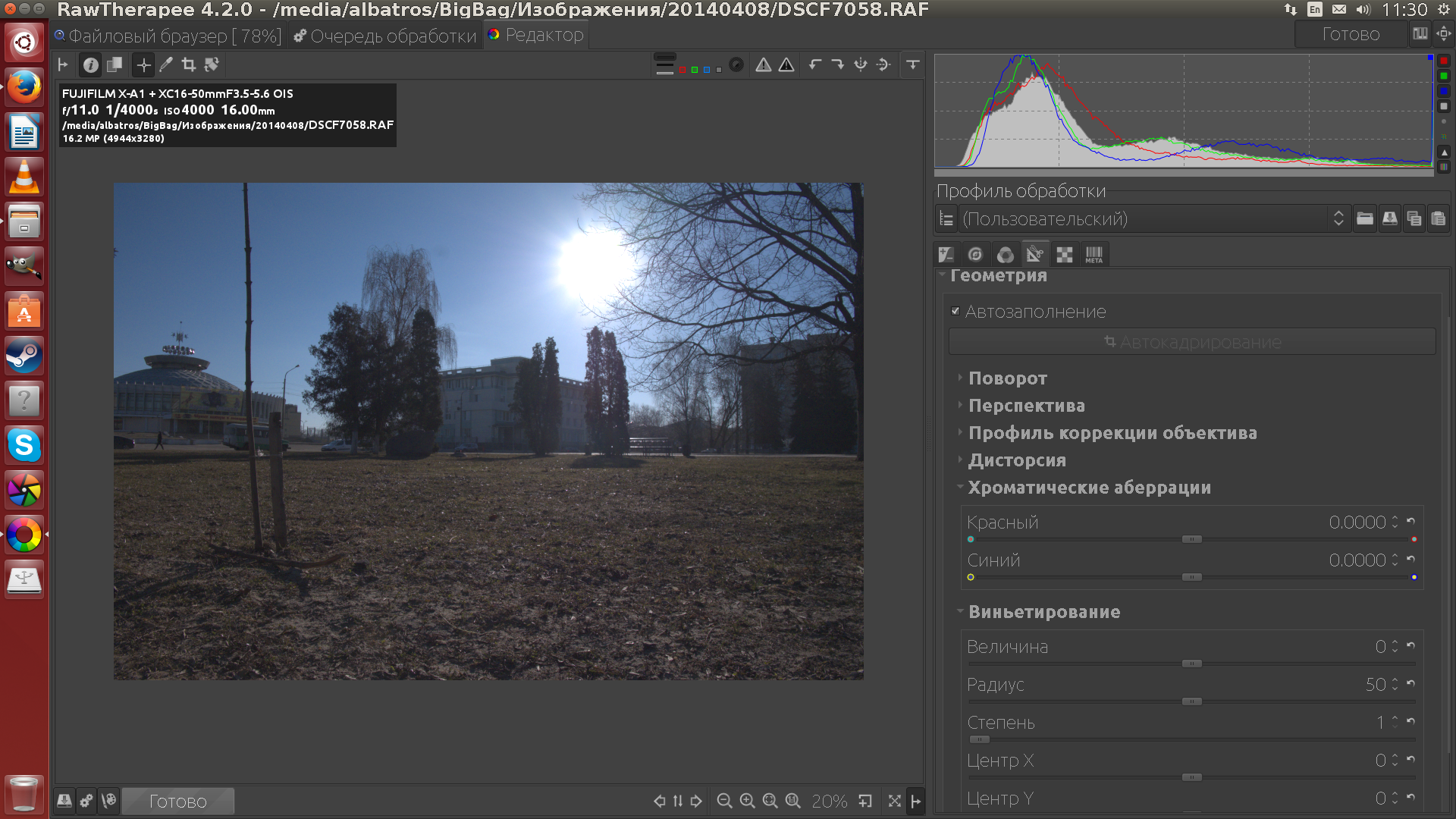
Task: Toggle the focus mask preview
Action: pos(736,65)
